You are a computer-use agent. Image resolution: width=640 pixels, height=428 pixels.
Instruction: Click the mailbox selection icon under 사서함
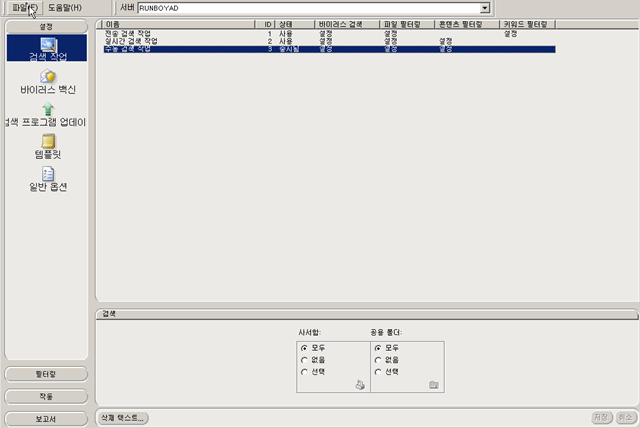tap(360, 385)
